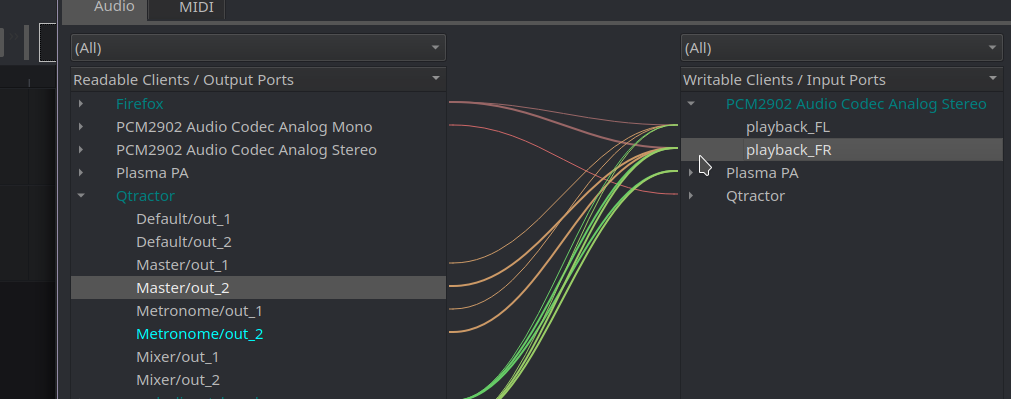The width and height of the screenshot is (1011, 399).
Task: Collapse PCM2902 Analog Stereo input ports
Action: [x=691, y=103]
